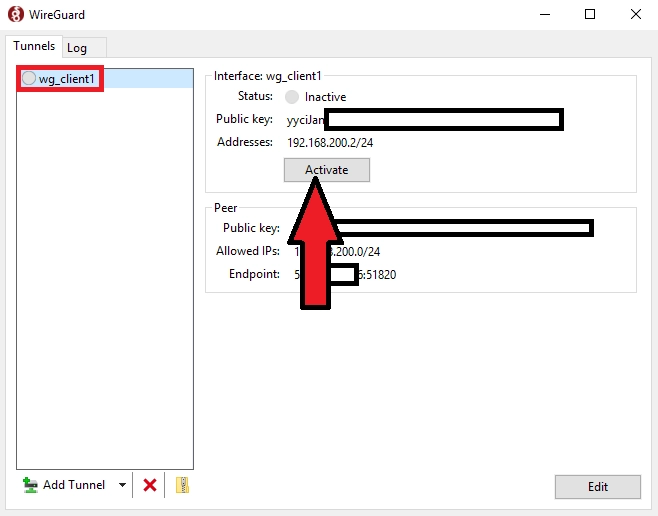Click the interface address 192.168.200.2/24

[331, 143]
